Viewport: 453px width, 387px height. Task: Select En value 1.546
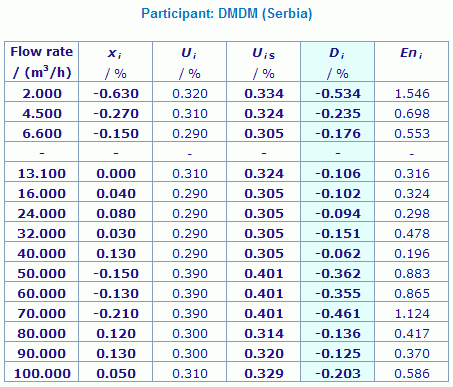point(412,94)
